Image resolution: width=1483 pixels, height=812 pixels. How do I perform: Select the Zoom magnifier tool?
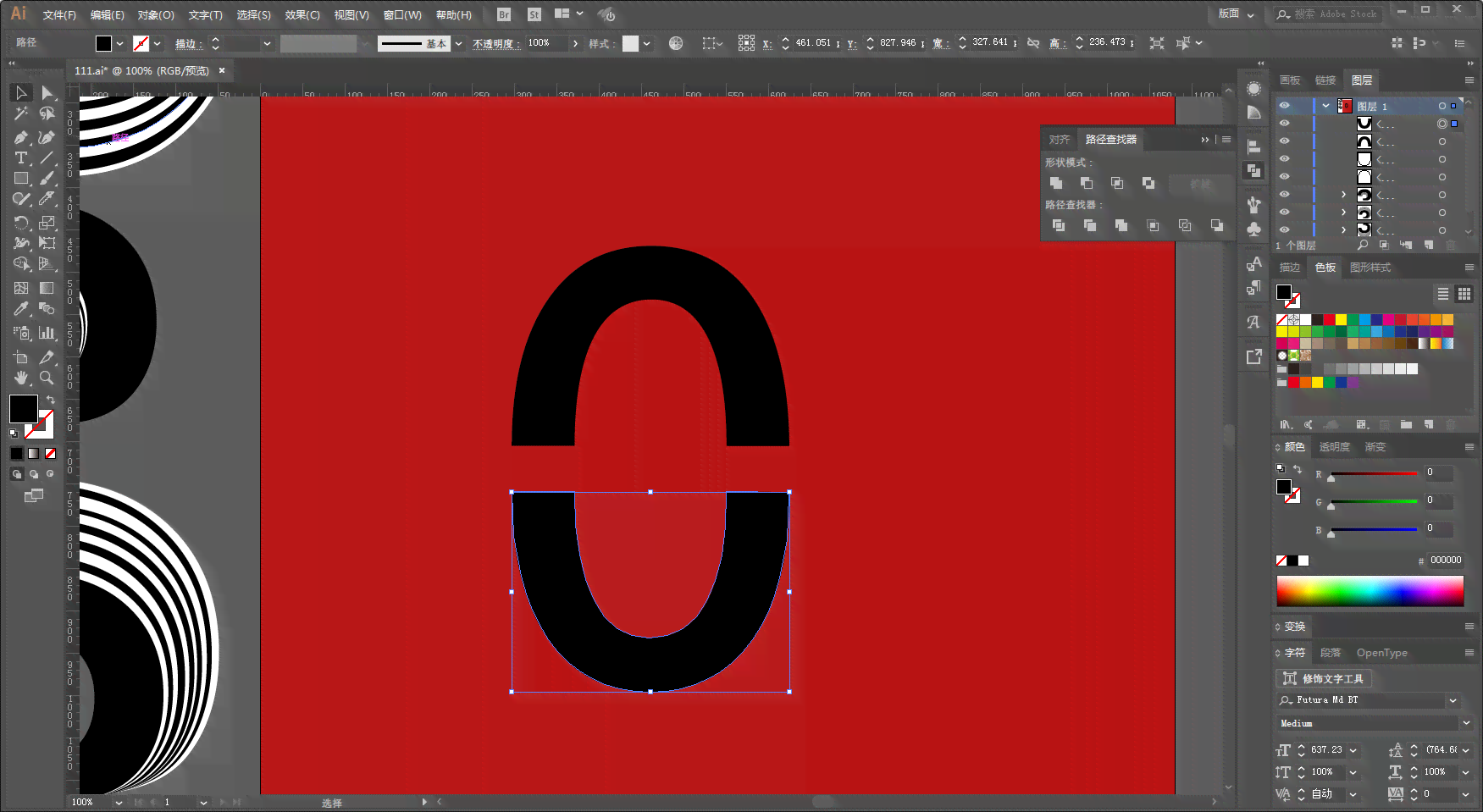[47, 378]
